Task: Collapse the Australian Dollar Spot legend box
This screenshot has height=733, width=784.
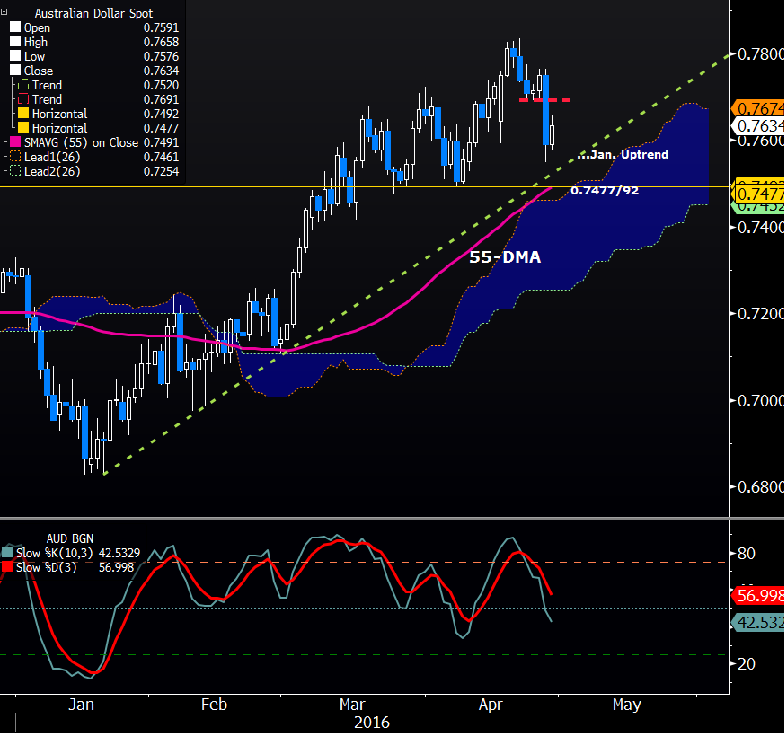Action: tap(5, 13)
